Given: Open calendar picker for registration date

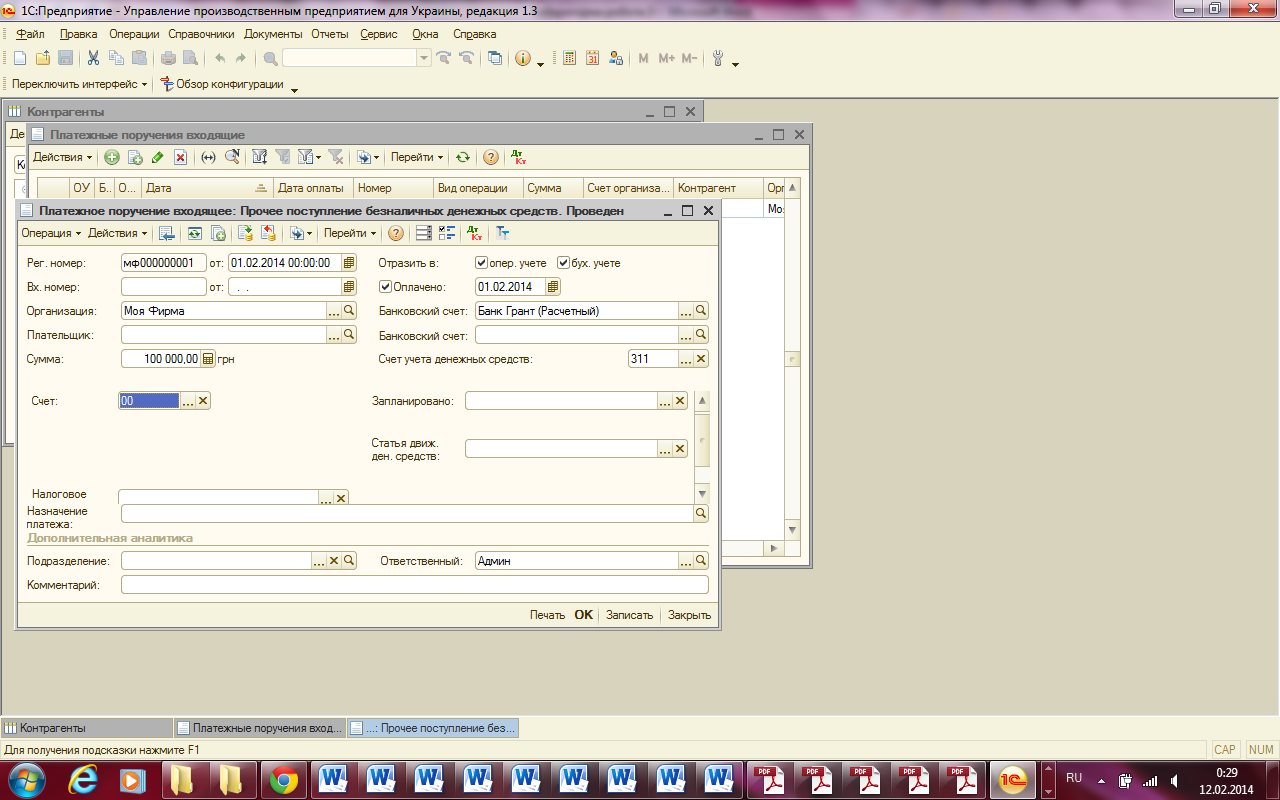Looking at the screenshot, I should tap(349, 263).
